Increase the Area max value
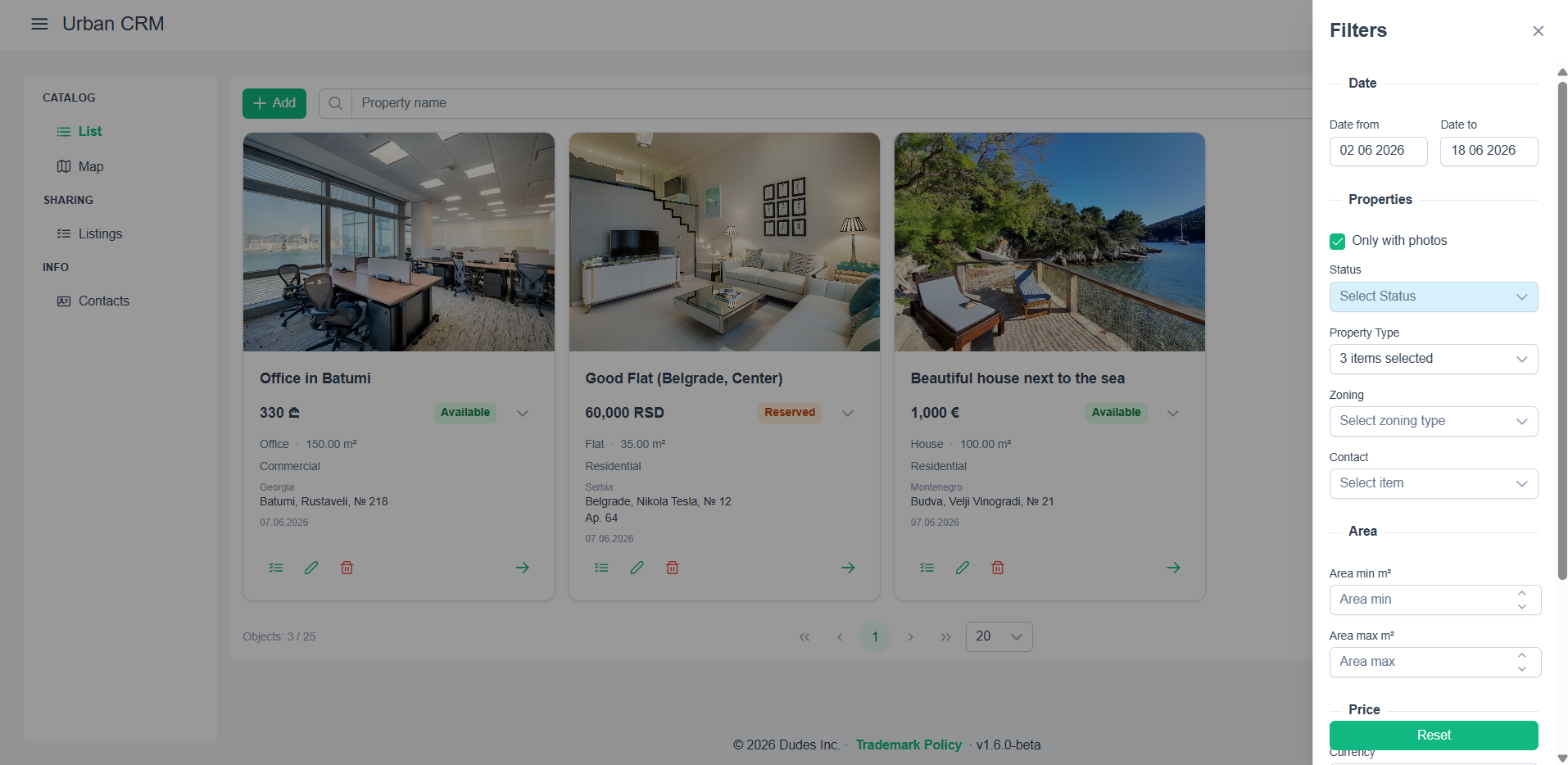This screenshot has width=1568, height=765. (1521, 655)
